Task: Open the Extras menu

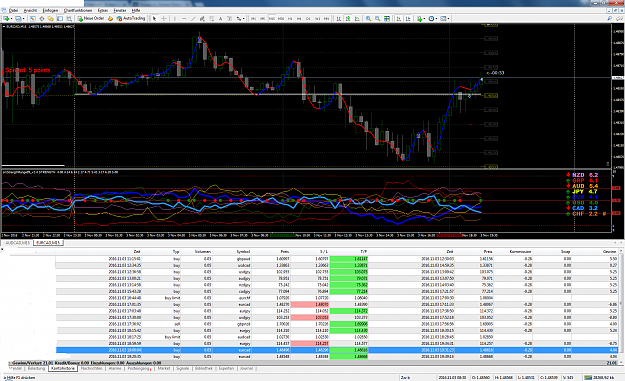Action: 103,10
